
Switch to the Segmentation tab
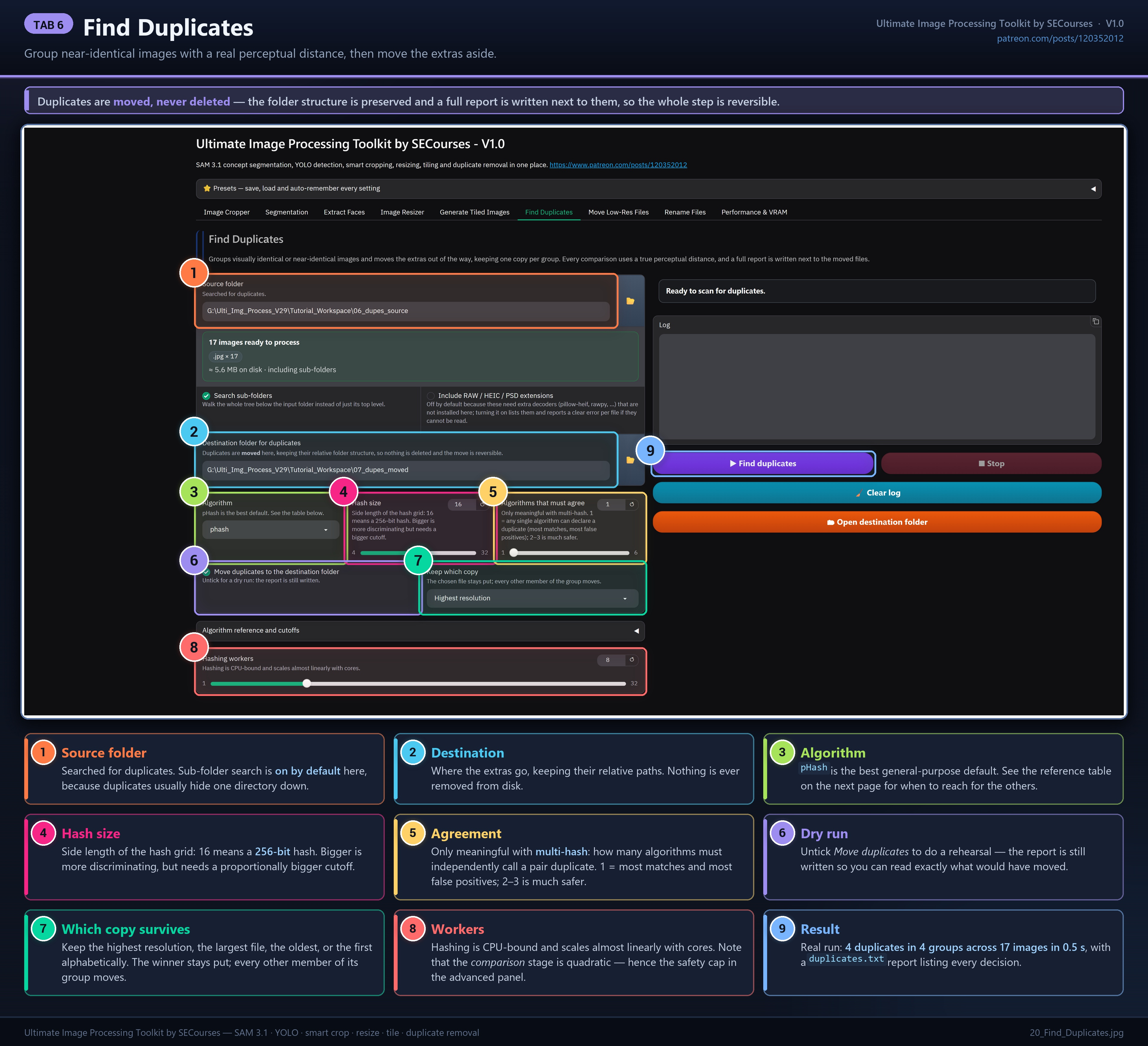coord(286,212)
